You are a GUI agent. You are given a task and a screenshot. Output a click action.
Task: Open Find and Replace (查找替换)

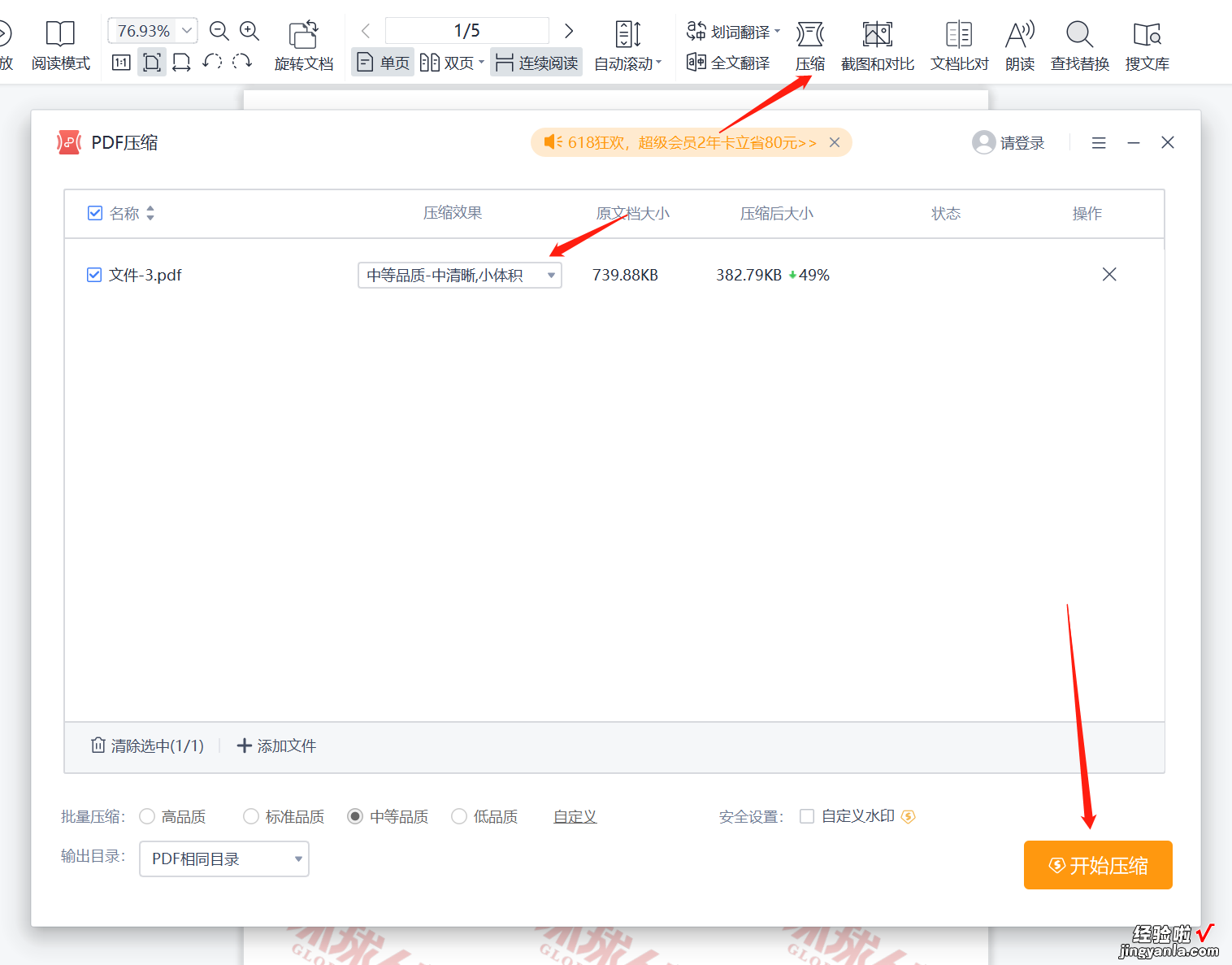coord(1080,46)
